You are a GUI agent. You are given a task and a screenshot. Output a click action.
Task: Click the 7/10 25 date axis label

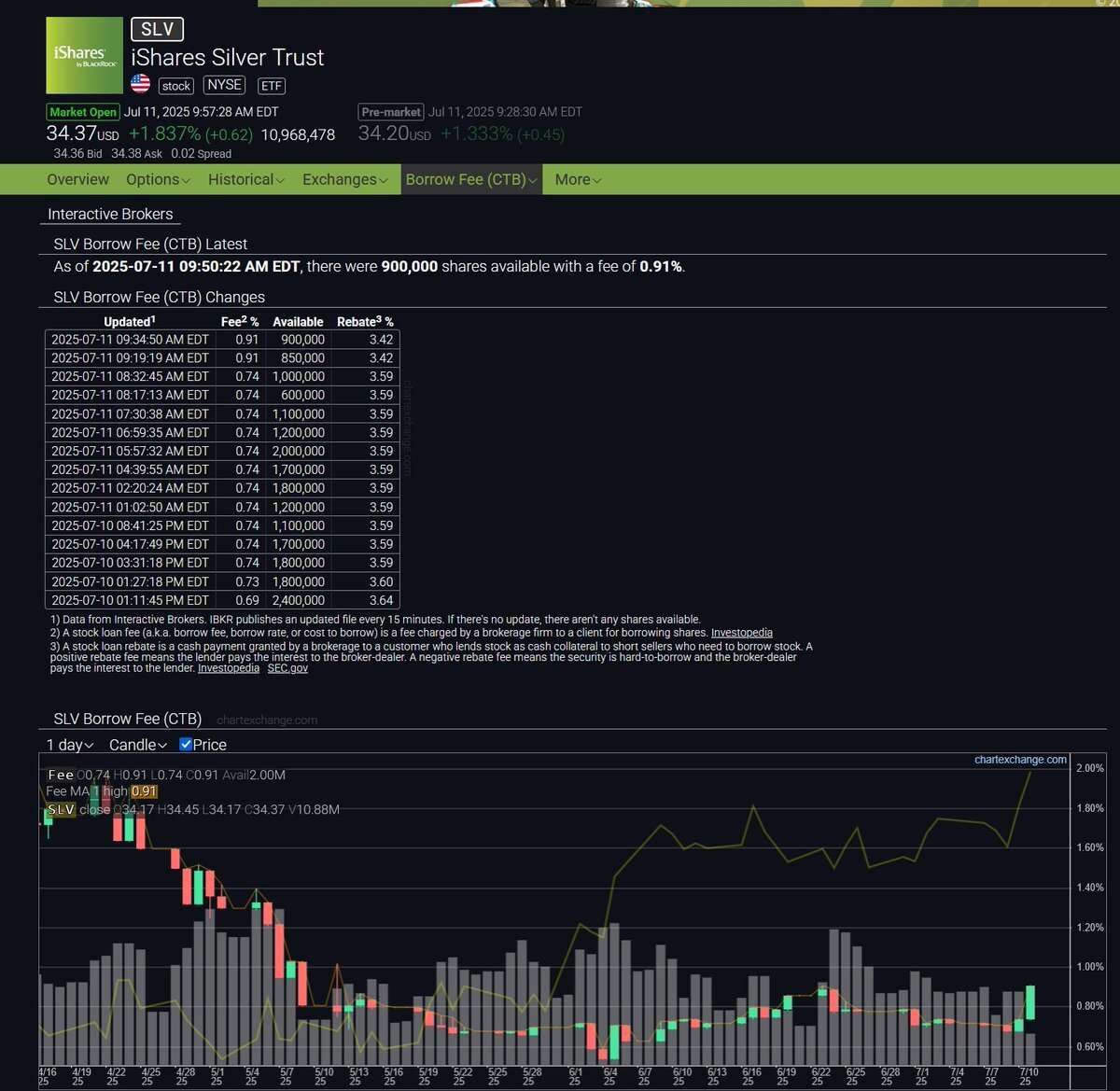tap(1026, 1078)
